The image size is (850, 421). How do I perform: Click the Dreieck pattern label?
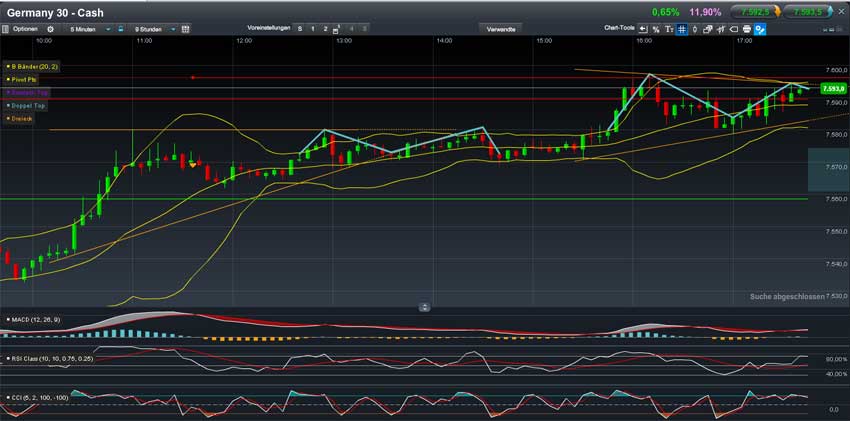coord(20,119)
